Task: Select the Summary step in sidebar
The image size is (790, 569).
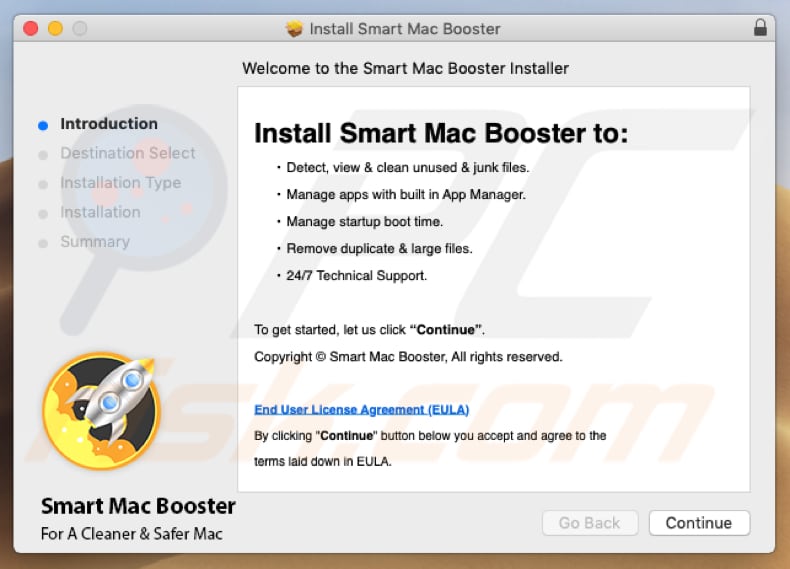Action: [95, 241]
